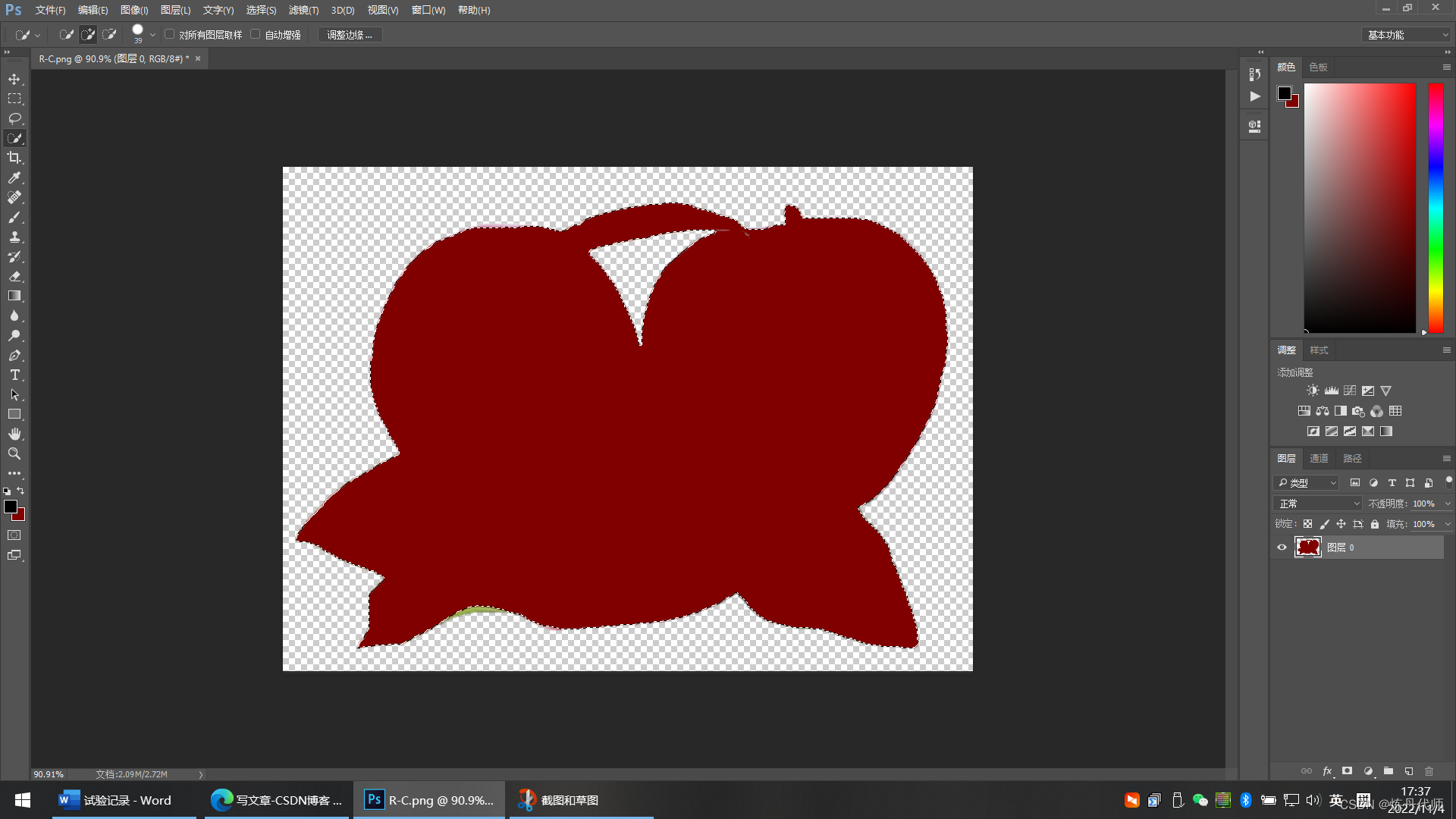Select the Zoom tool

click(x=14, y=453)
